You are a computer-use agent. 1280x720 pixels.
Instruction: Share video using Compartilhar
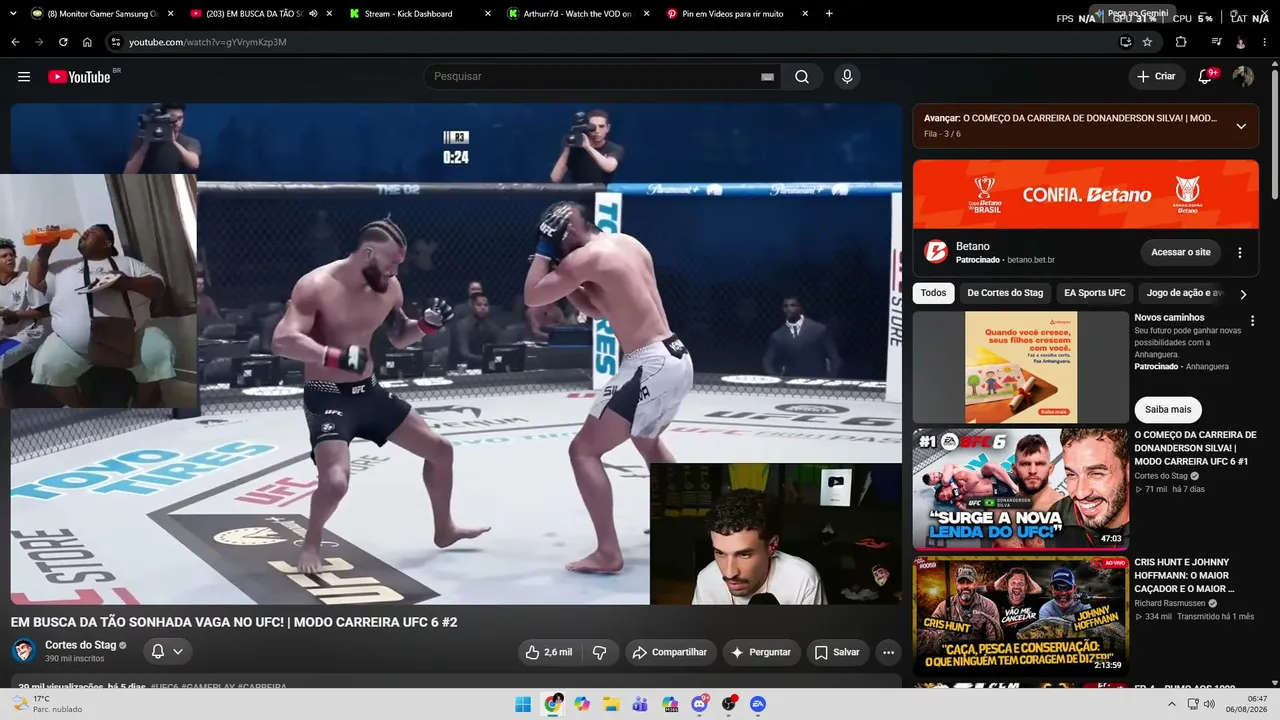(x=671, y=652)
